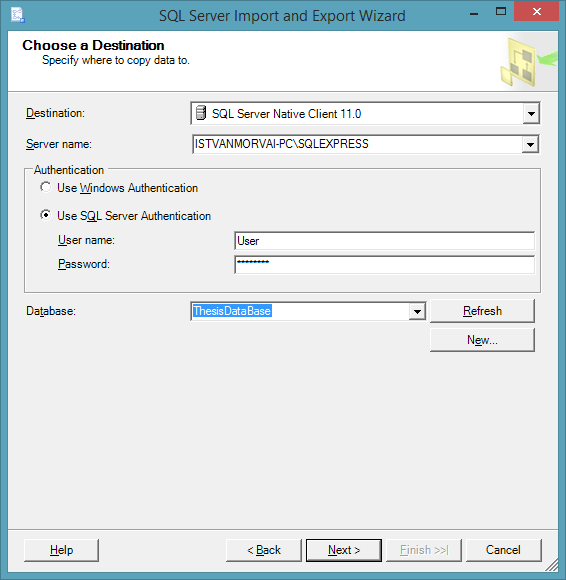Viewport: 566px width, 580px height.
Task: Expand the Destination provider dropdown arrow
Action: point(531,114)
